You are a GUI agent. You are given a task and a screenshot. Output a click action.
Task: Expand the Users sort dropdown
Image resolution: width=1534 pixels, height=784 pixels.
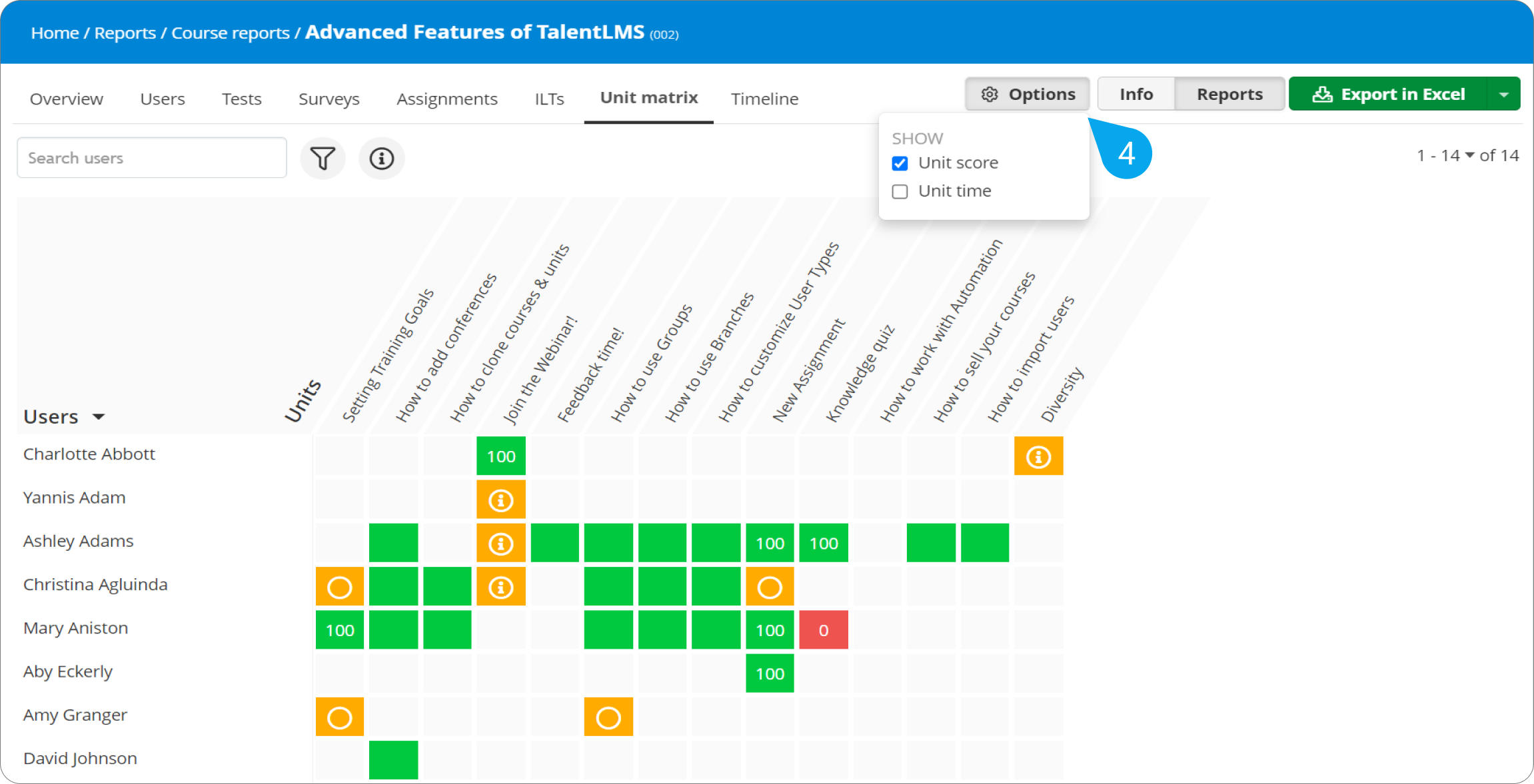[x=99, y=417]
